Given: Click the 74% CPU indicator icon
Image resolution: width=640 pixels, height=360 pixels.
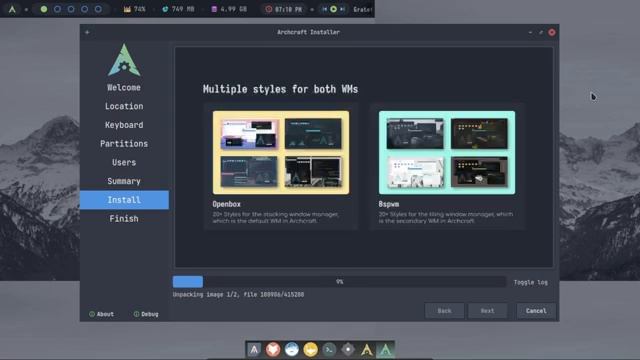Looking at the screenshot, I should [x=127, y=9].
